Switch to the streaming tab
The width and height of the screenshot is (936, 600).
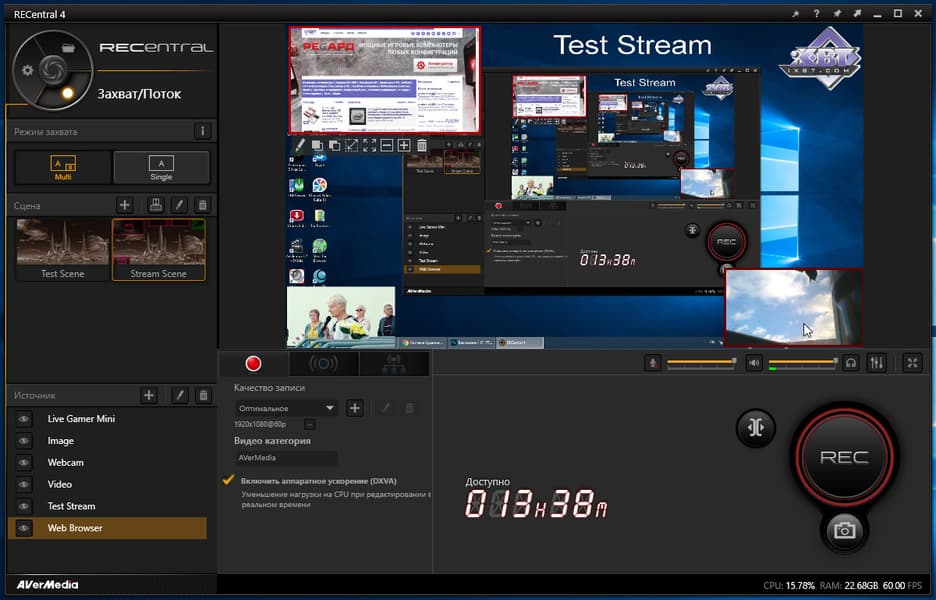coord(324,363)
